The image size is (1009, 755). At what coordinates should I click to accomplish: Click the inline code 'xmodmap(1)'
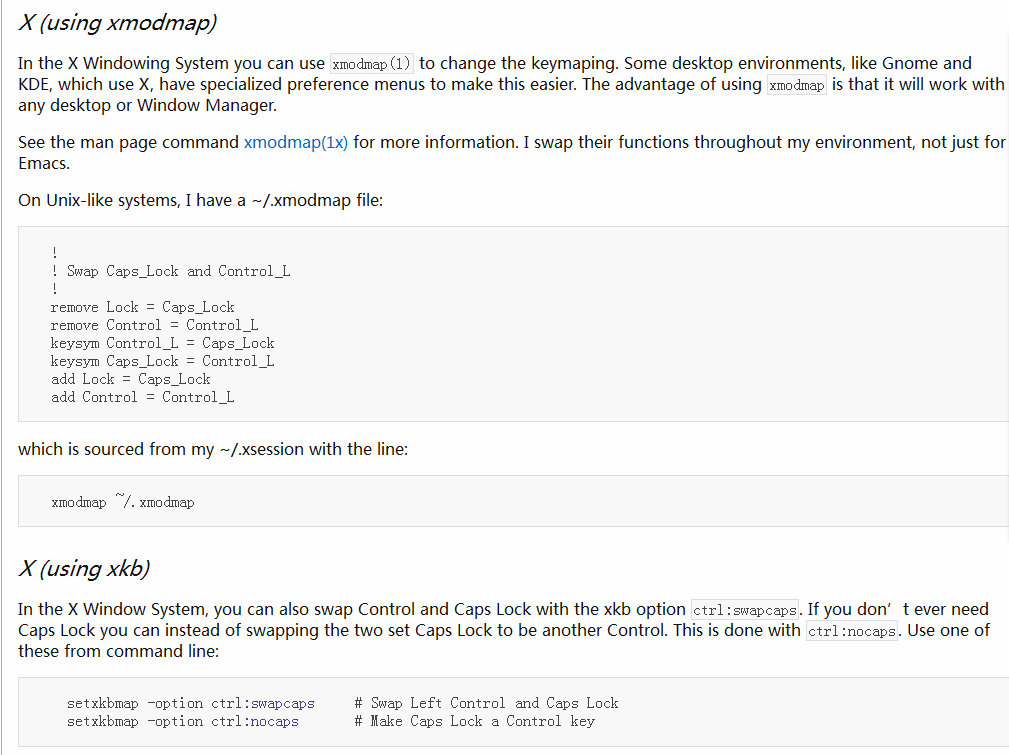pos(371,64)
